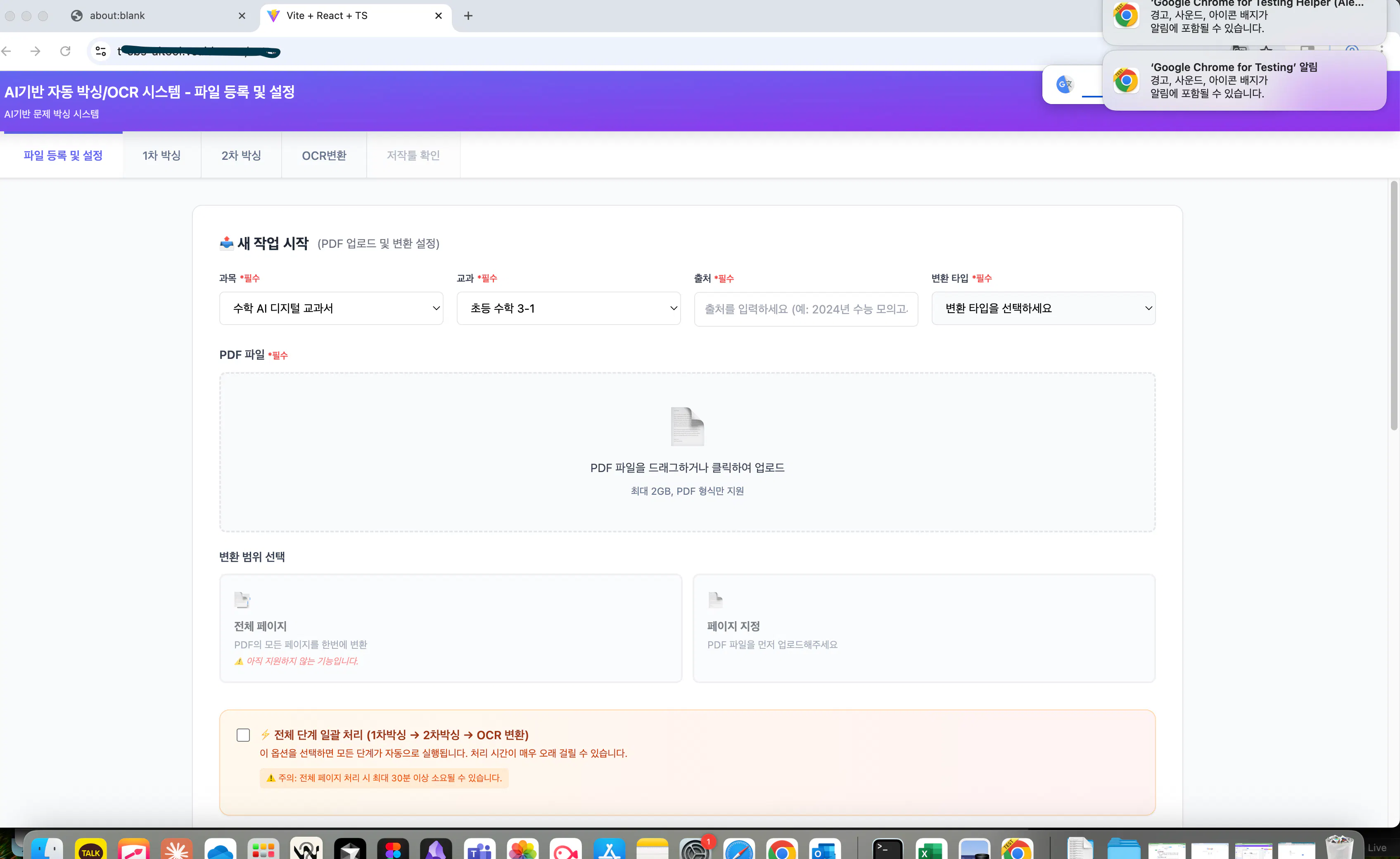Screen dimensions: 1400x859
Task: Open a new browser tab with the plus icon
Action: (467, 15)
